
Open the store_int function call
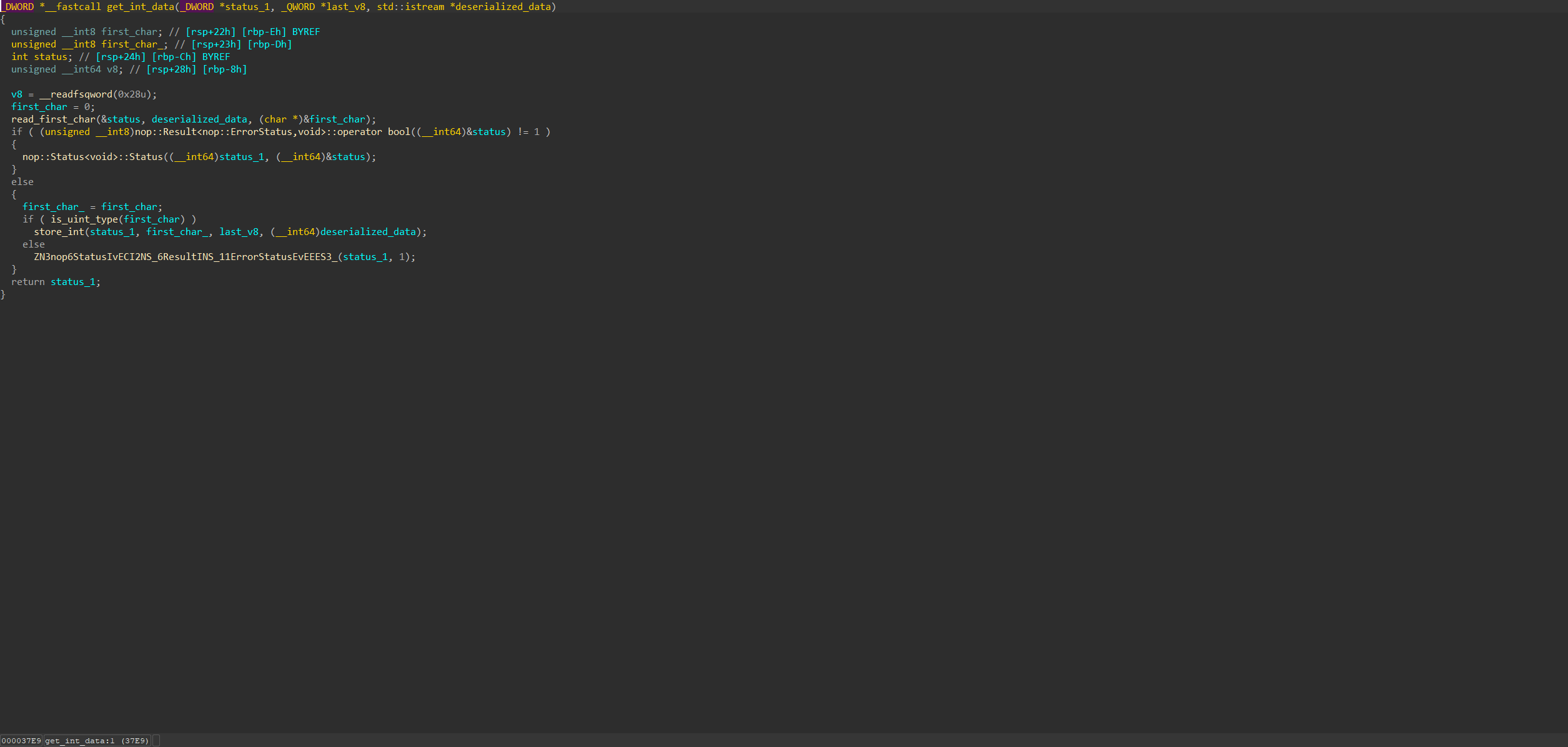coord(59,232)
